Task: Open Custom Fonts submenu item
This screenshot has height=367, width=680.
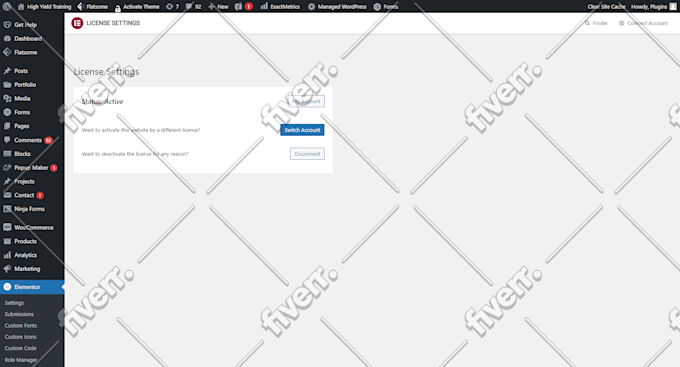Action: (21, 325)
